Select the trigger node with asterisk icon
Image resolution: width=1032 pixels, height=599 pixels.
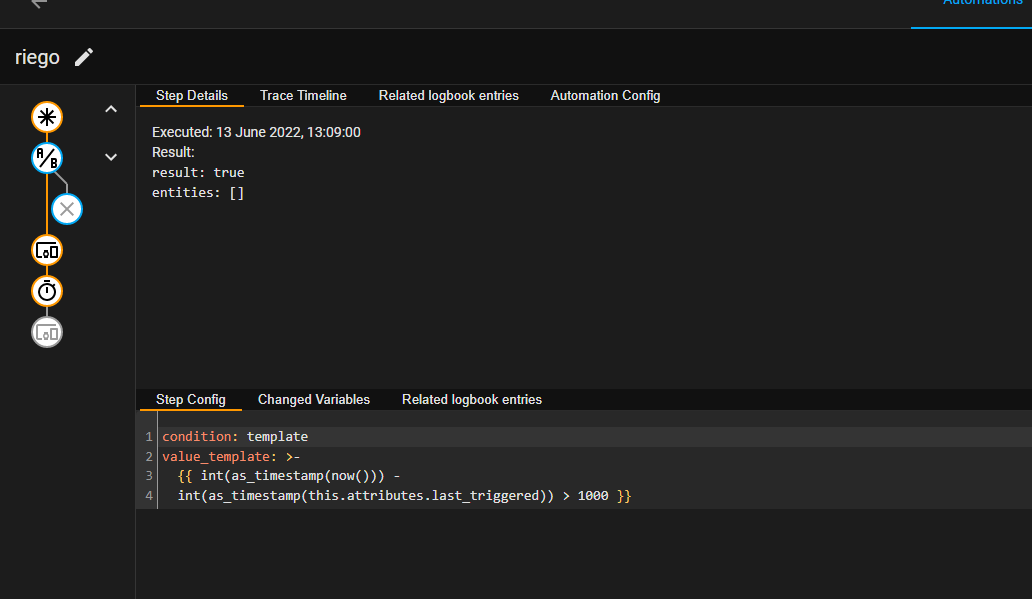pos(47,117)
